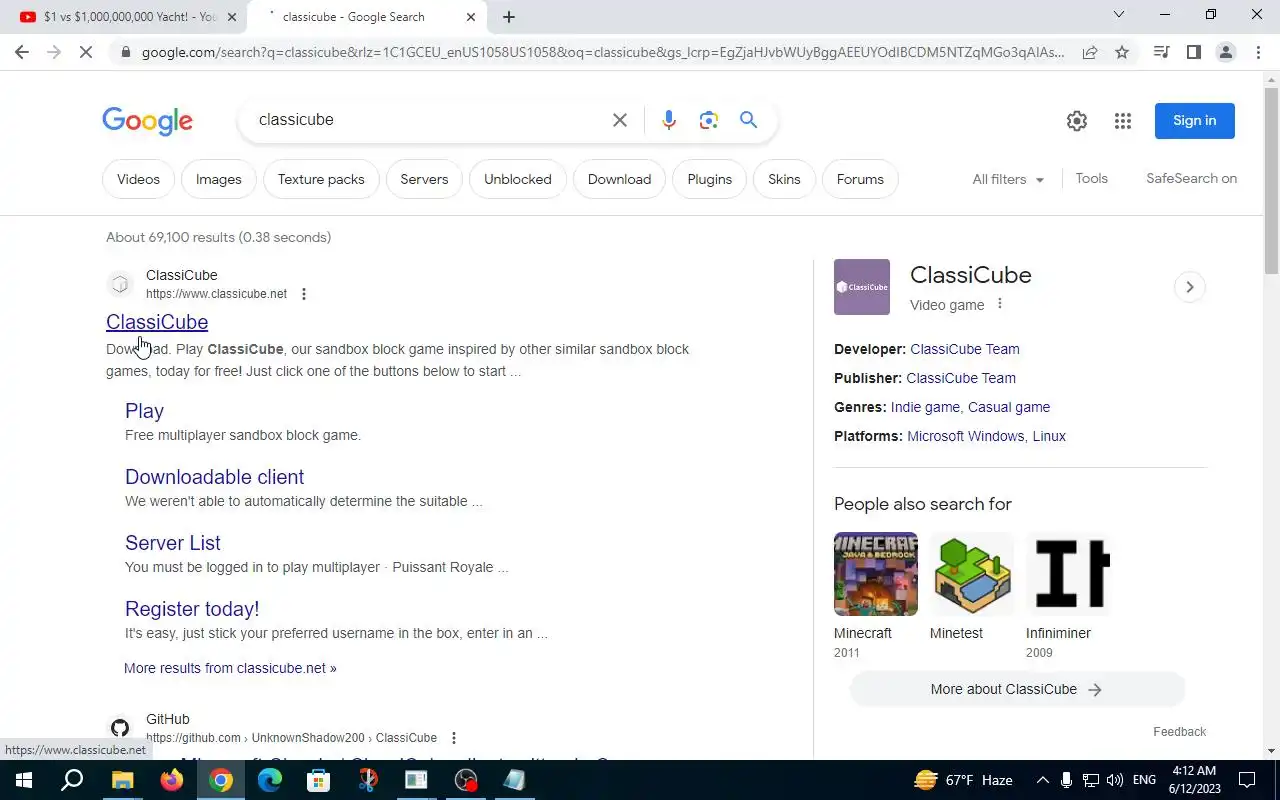Screen dimensions: 1280x800
Task: Expand the All filters dropdown
Action: point(1008,179)
